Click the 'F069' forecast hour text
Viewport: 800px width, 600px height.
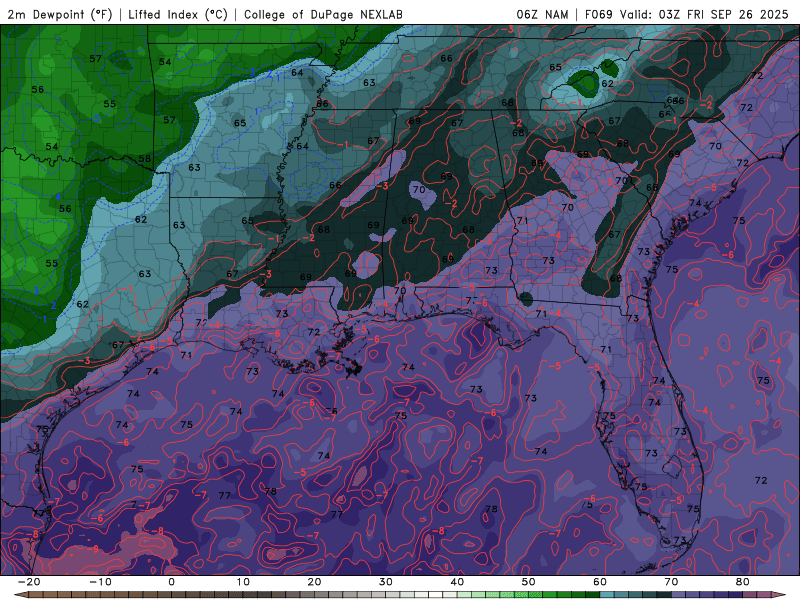pos(598,14)
